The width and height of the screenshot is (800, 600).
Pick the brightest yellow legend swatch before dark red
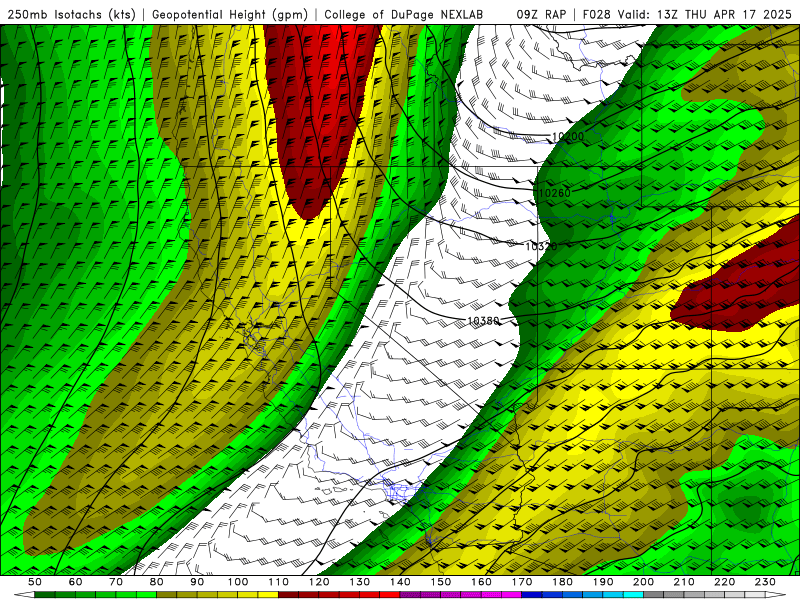coord(268,595)
